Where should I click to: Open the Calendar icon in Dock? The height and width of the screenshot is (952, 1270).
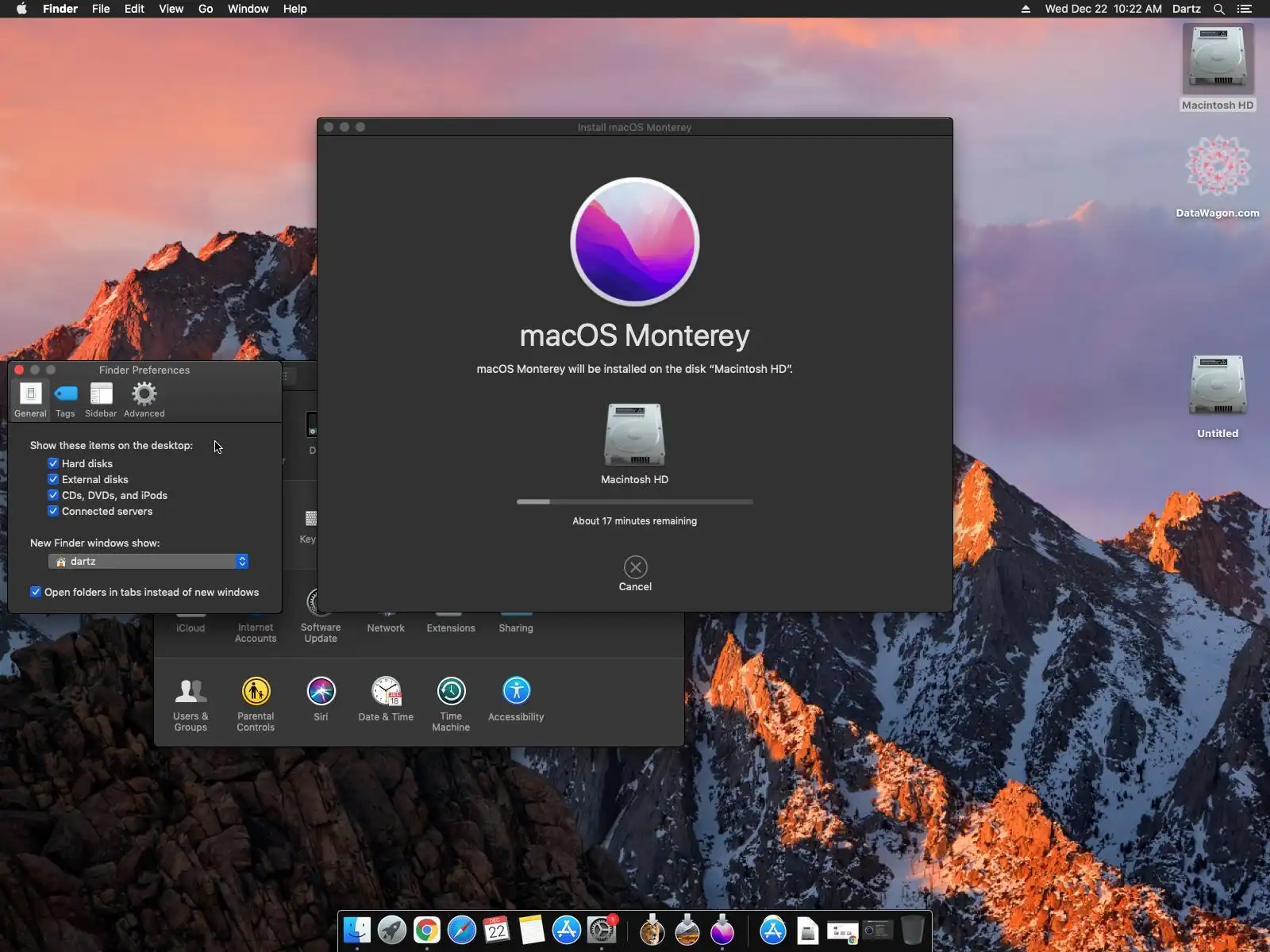pos(497,930)
